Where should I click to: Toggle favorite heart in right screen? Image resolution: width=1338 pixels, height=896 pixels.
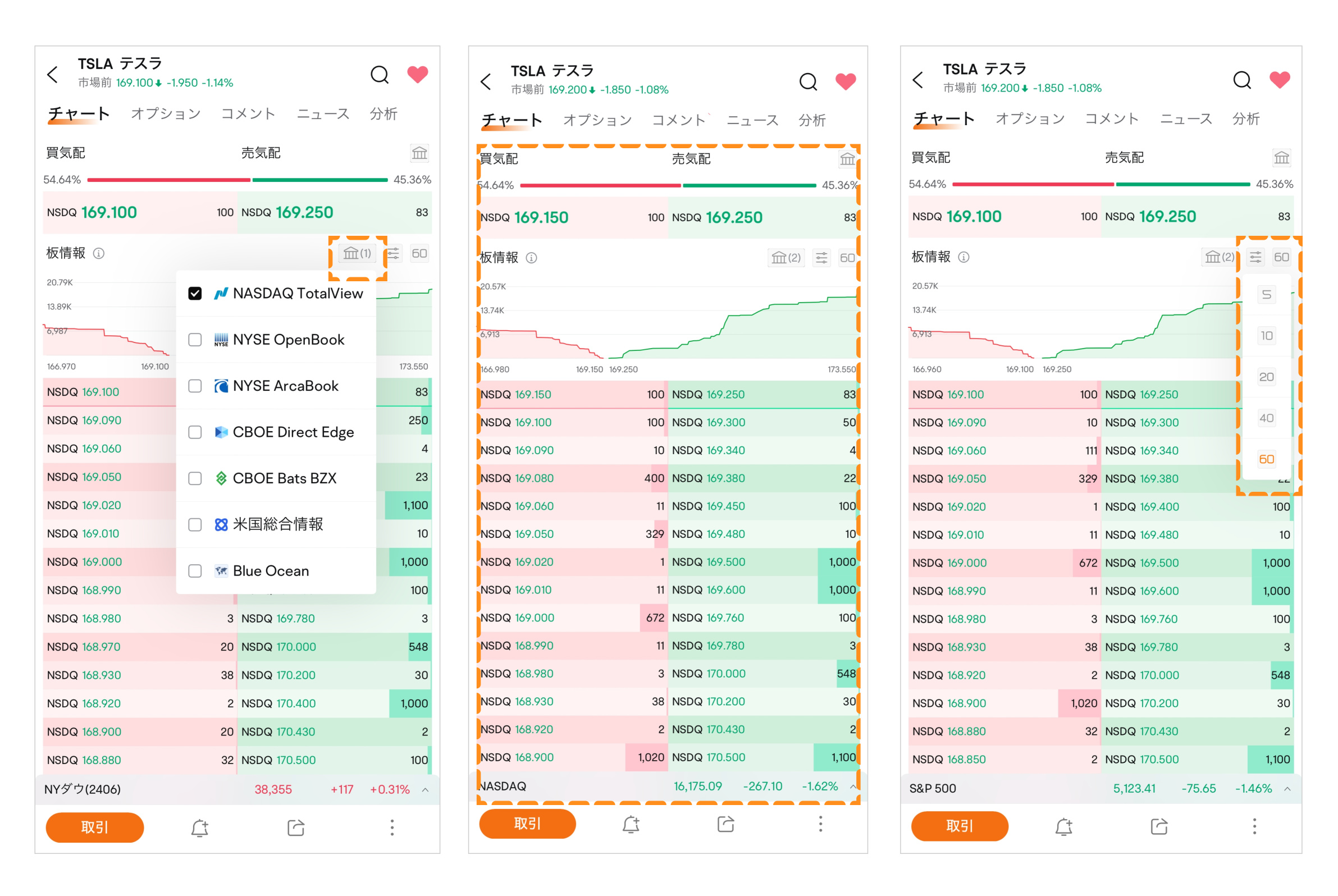pyautogui.click(x=1280, y=80)
